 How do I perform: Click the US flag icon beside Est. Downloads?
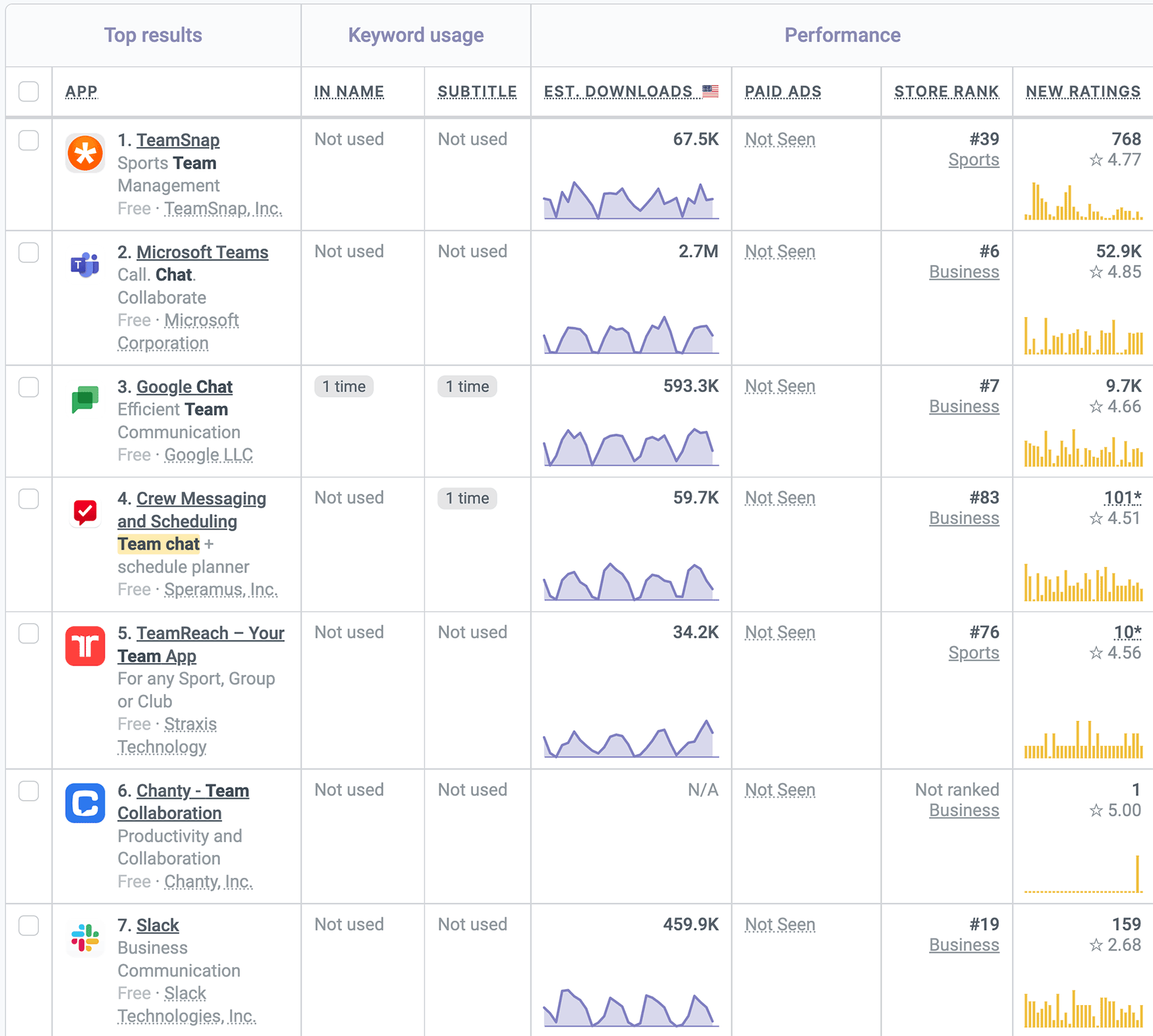(710, 91)
